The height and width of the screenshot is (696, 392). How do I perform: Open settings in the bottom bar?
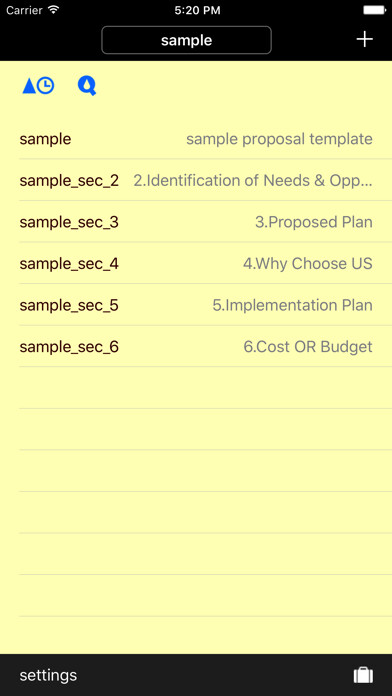point(48,675)
